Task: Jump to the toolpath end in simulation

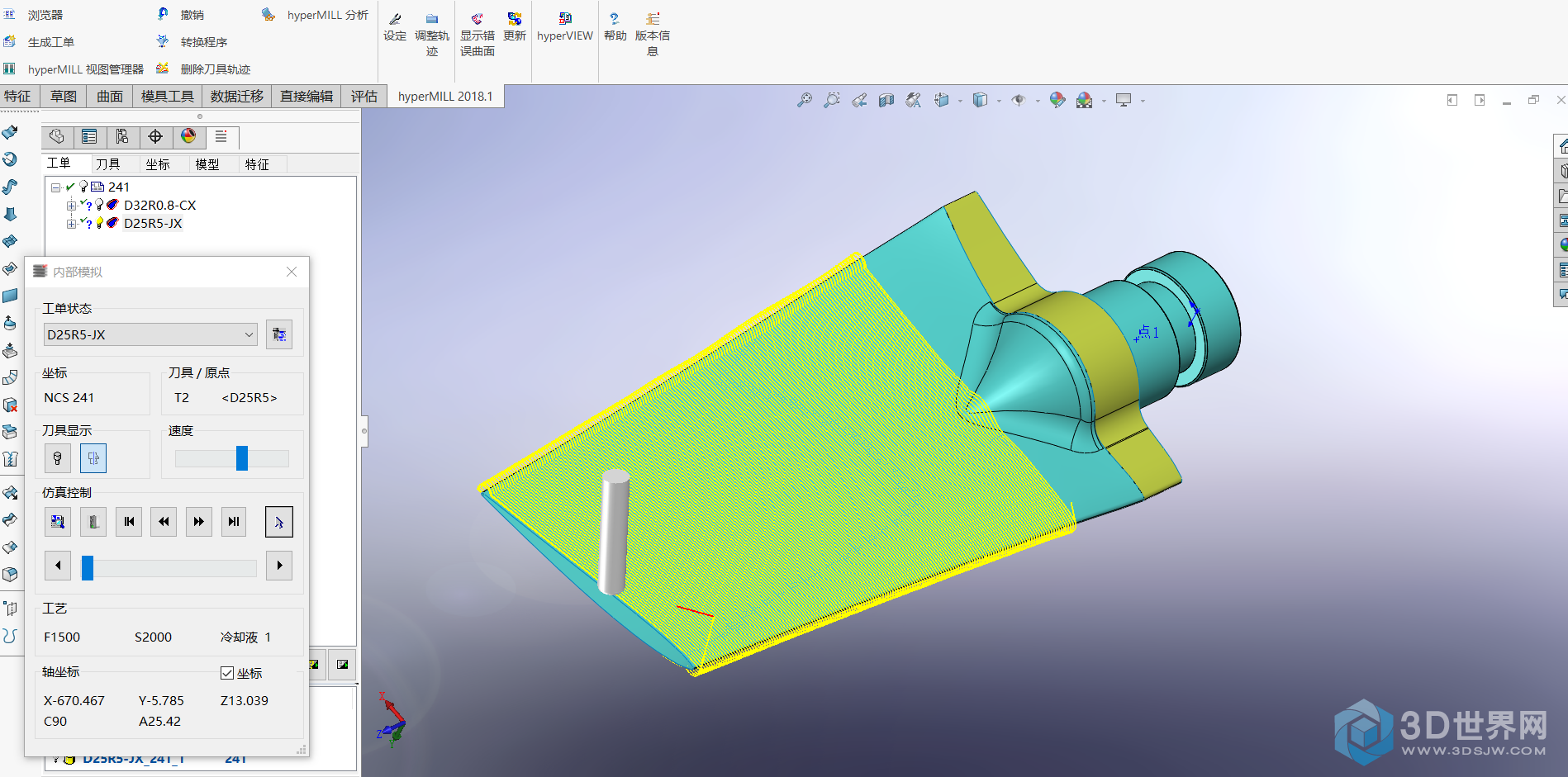Action: [x=234, y=522]
